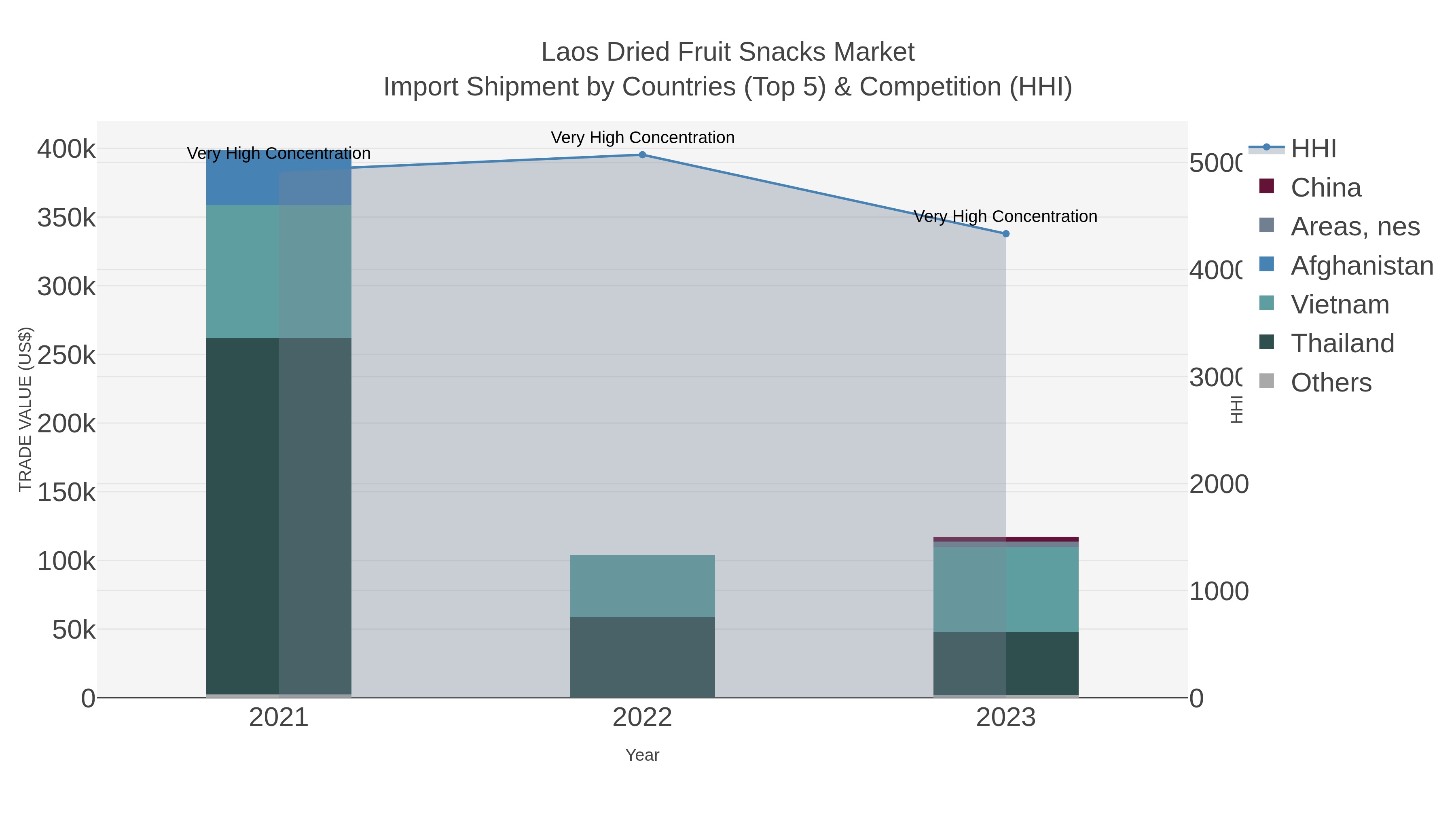Click the Vietnam teal legend swatch
The height and width of the screenshot is (819, 1456).
[1267, 303]
